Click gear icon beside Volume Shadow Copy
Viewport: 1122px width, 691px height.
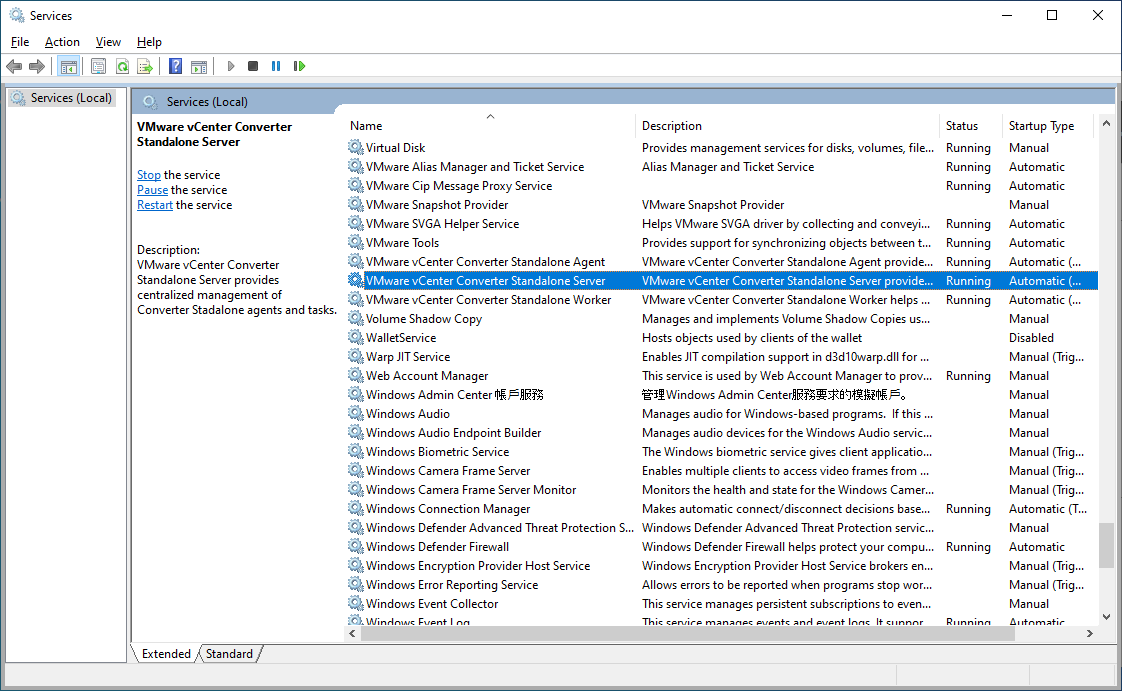356,318
